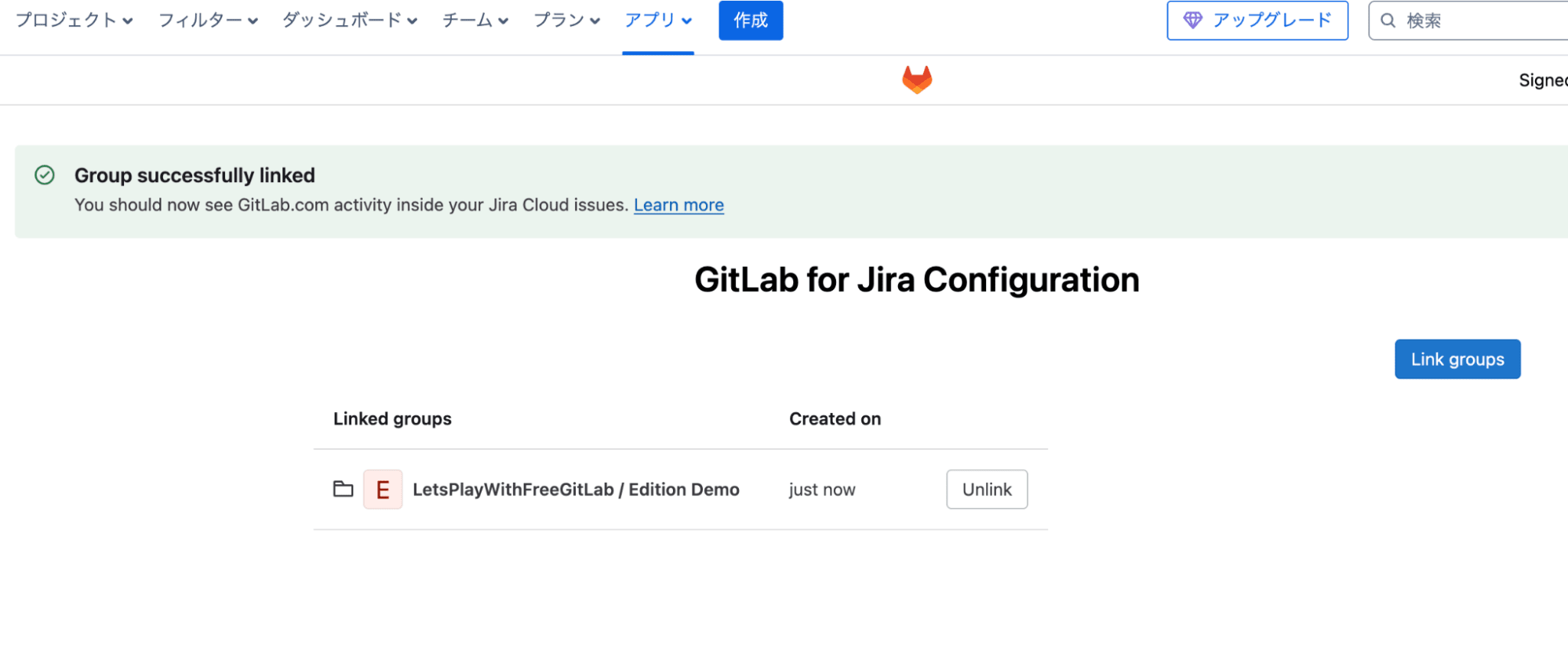Unlink the Edition Demo group
The width and height of the screenshot is (1568, 646).
tap(987, 489)
